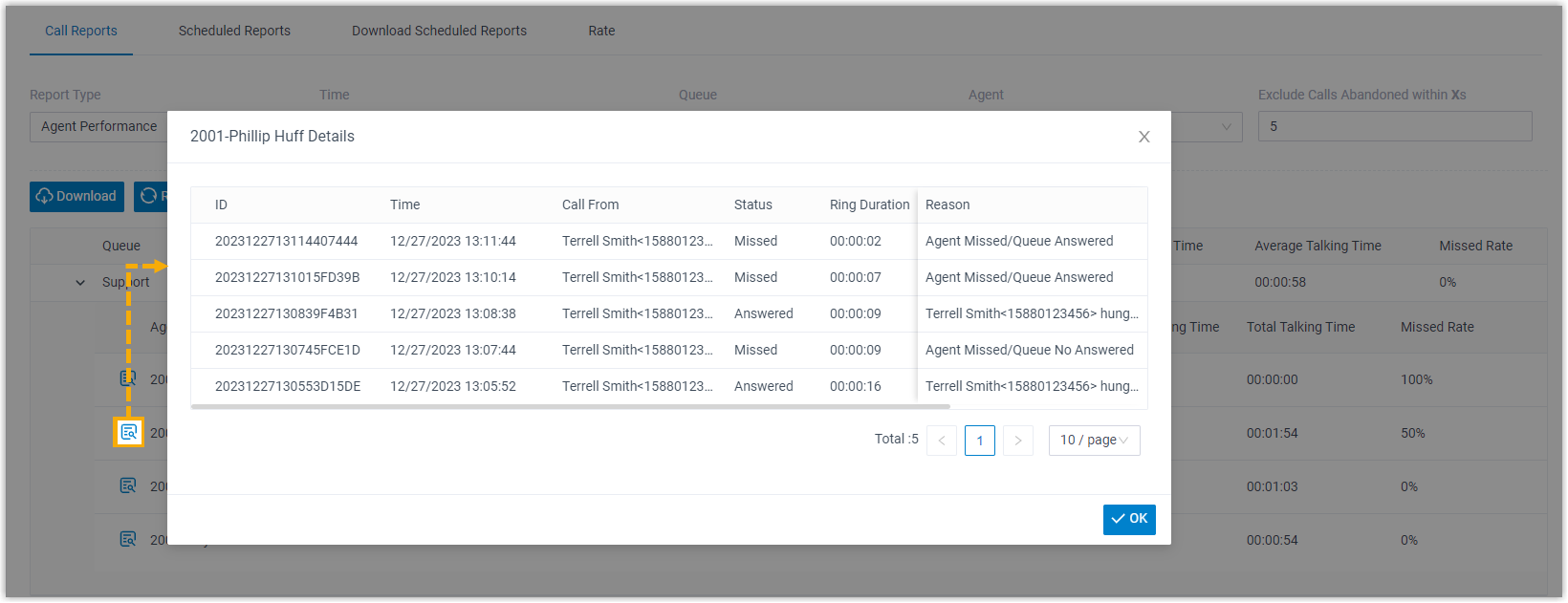Open the Agent Performance report type dropdown
Screen dimensions: 1568x603
click(98, 126)
